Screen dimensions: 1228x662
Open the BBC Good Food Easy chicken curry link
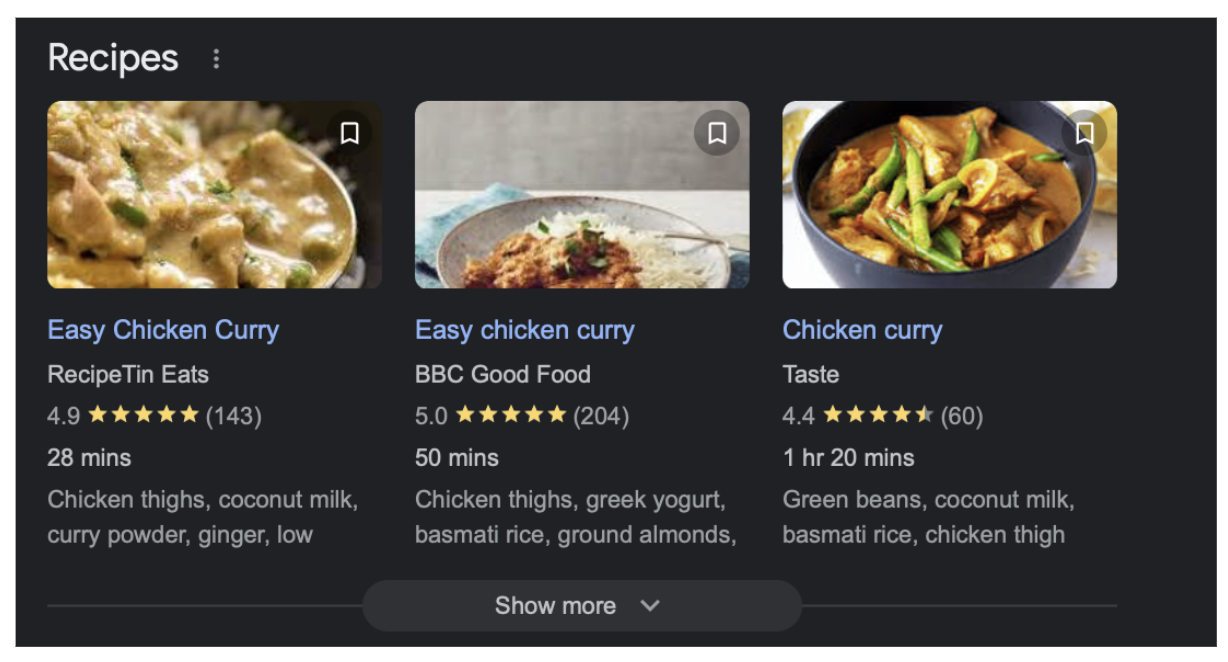coord(525,330)
